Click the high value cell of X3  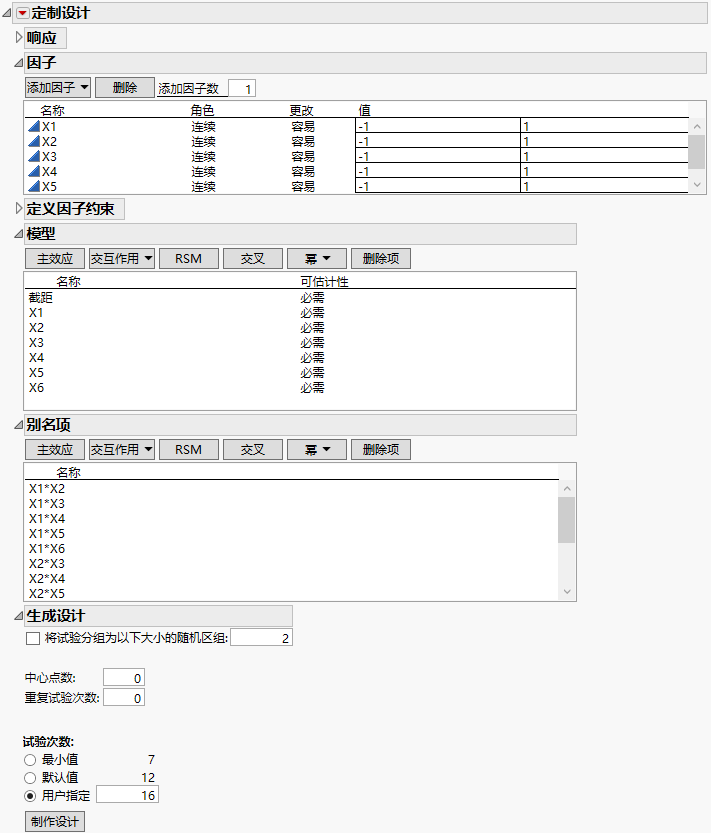tap(605, 156)
